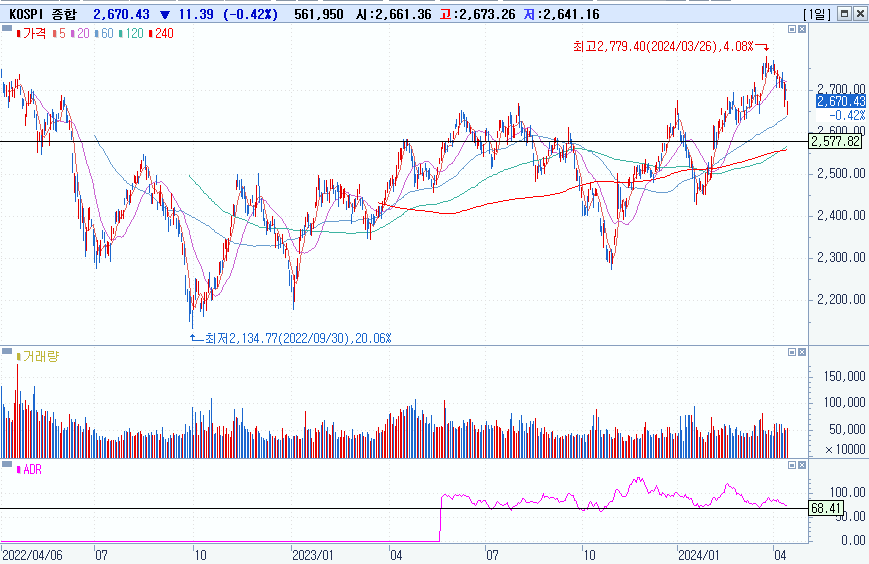Click the down arrow beside 11.39
The width and height of the screenshot is (869, 564).
(x=165, y=14)
